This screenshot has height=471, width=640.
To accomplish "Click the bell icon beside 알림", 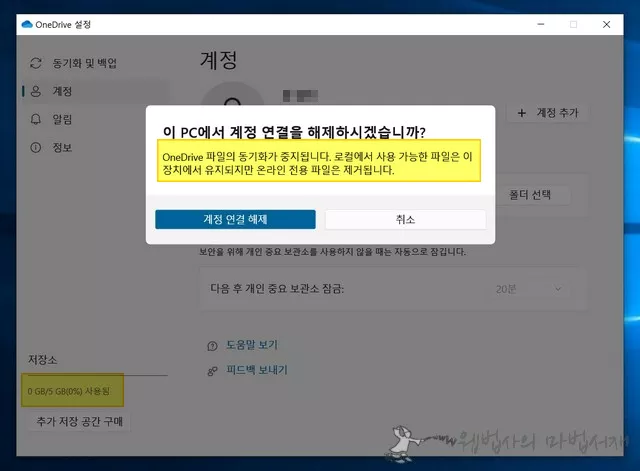I will pos(36,119).
